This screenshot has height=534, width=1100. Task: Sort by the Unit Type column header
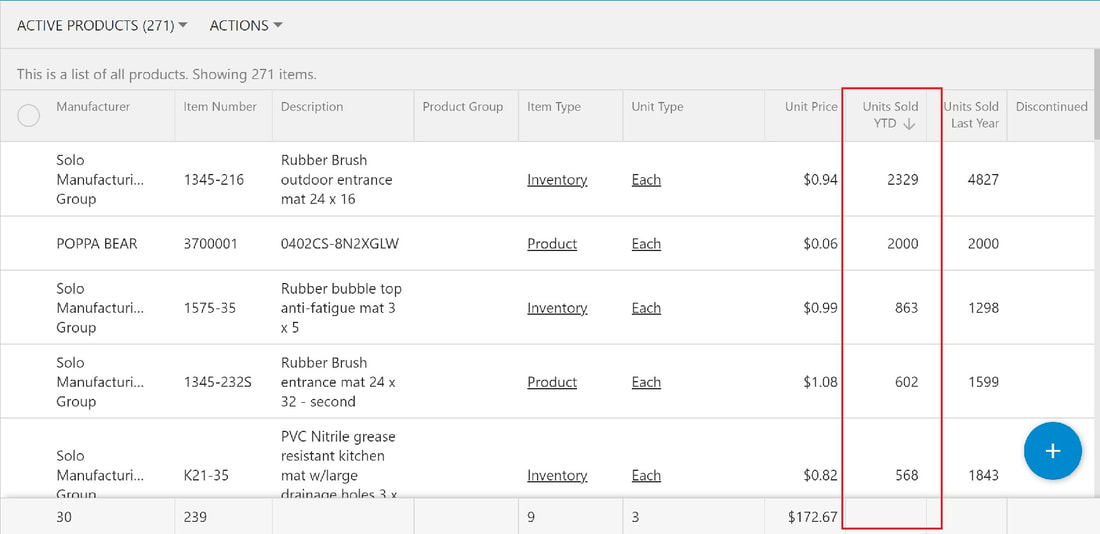coord(657,107)
